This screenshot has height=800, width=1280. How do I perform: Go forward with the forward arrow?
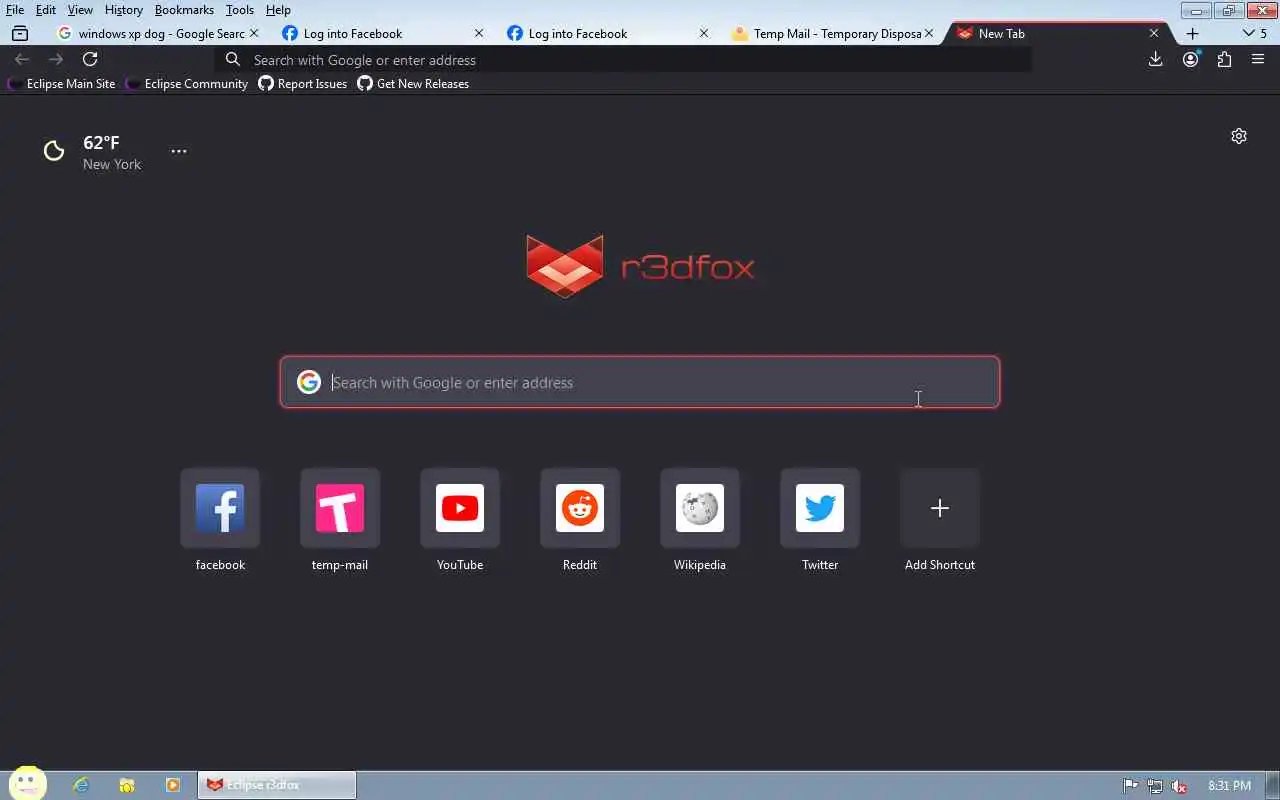coord(56,59)
